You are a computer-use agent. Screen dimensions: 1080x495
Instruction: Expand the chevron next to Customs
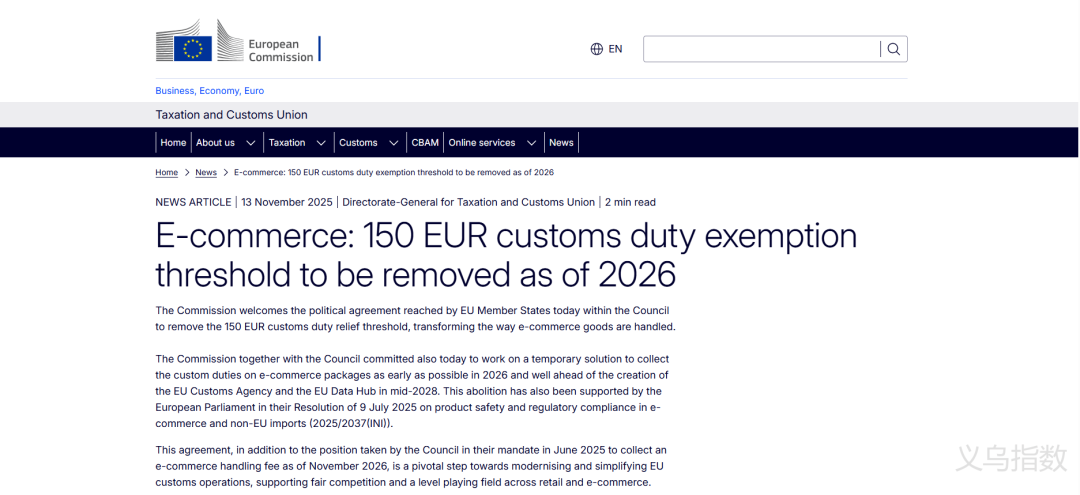[x=394, y=143]
